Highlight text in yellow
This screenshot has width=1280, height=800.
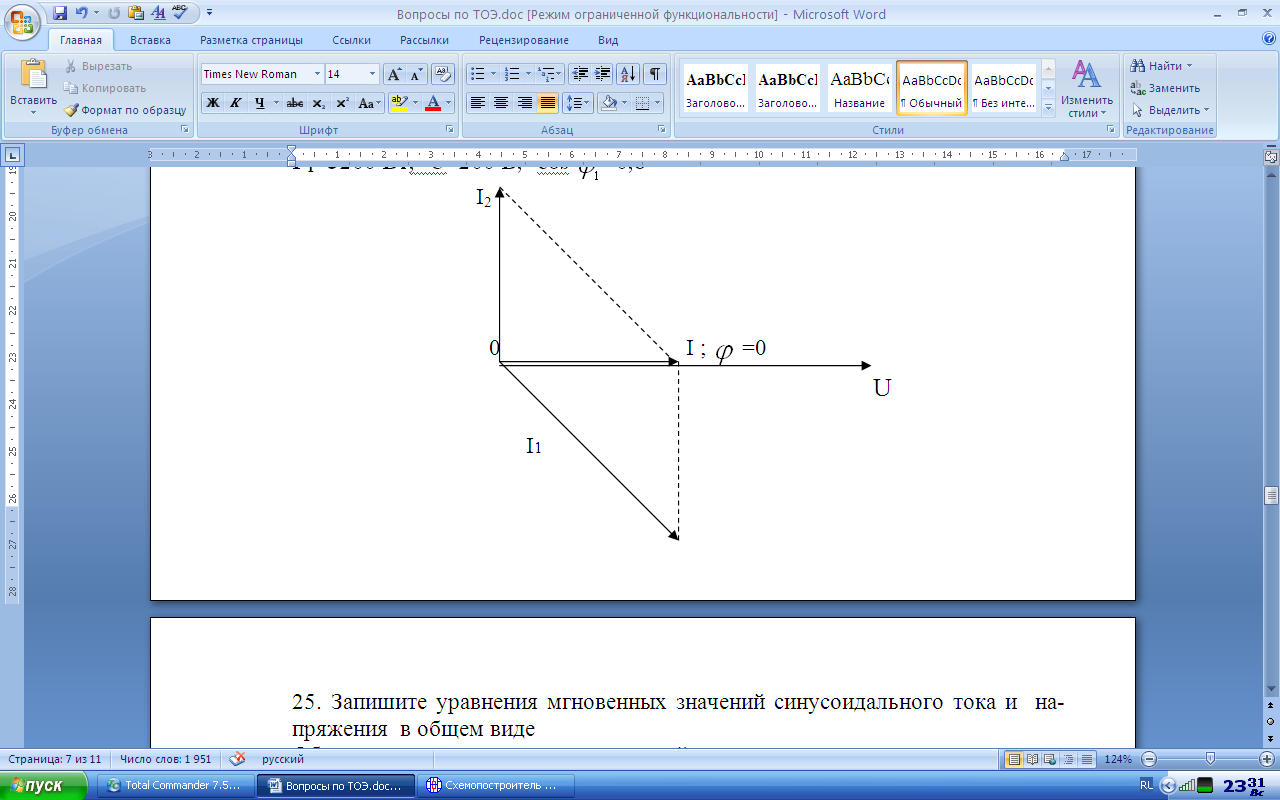pyautogui.click(x=398, y=102)
